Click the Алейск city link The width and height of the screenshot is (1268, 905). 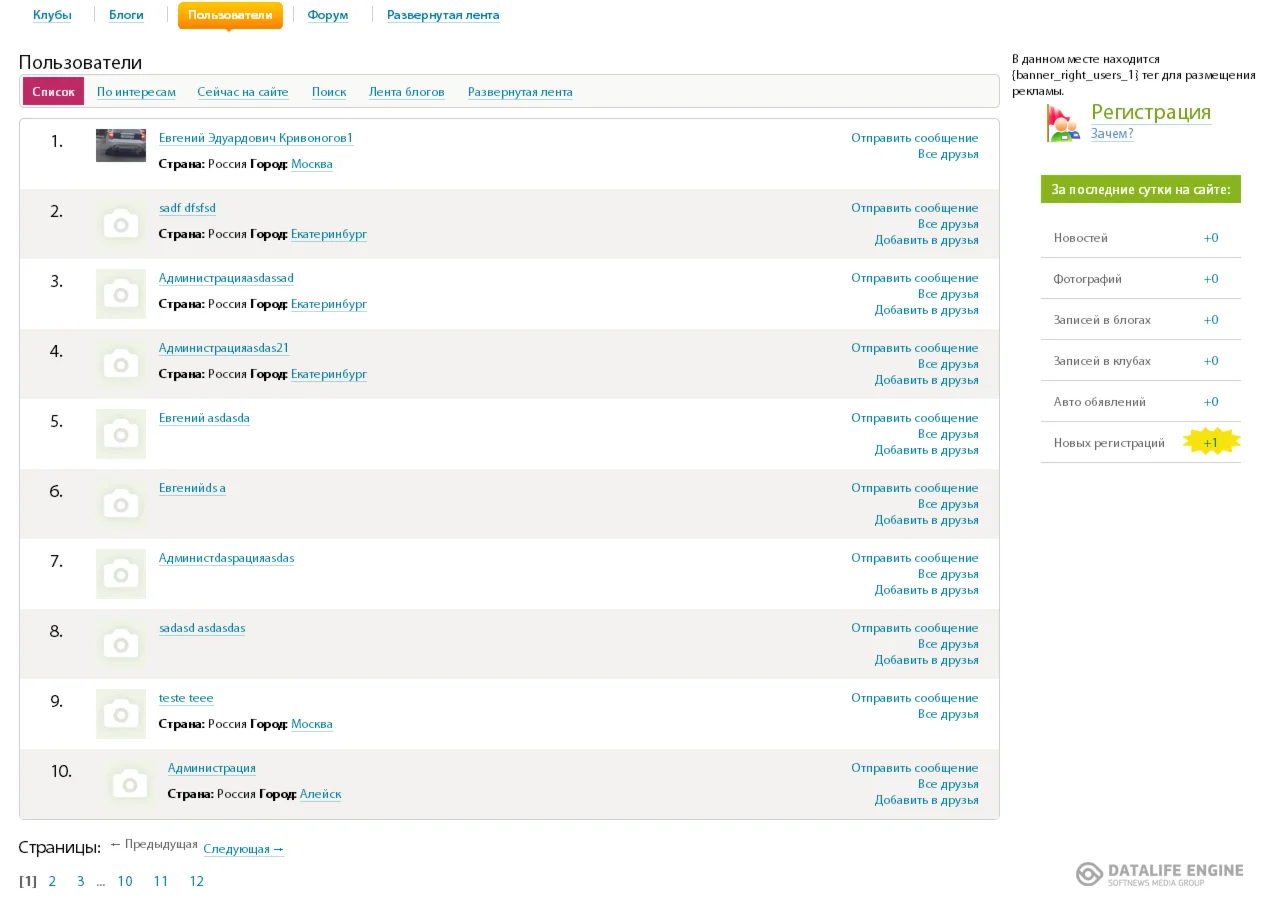[x=321, y=794]
